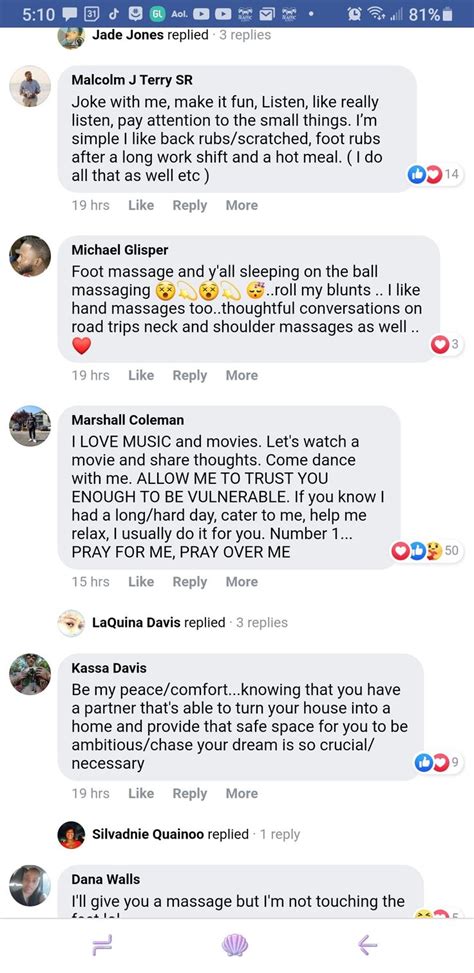Like Marshall Coleman's comment
Screen dimensions: 474x973
pyautogui.click(x=141, y=581)
